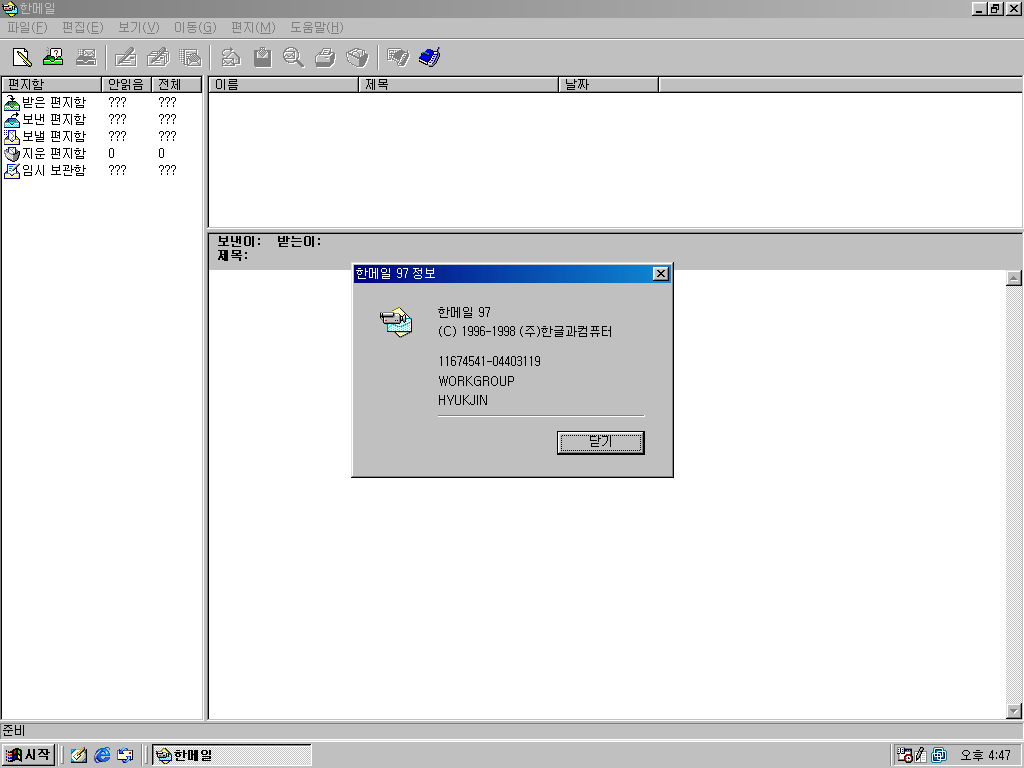Select the 임시 보관함 drafts folder
This screenshot has height=768, width=1024.
coord(45,170)
